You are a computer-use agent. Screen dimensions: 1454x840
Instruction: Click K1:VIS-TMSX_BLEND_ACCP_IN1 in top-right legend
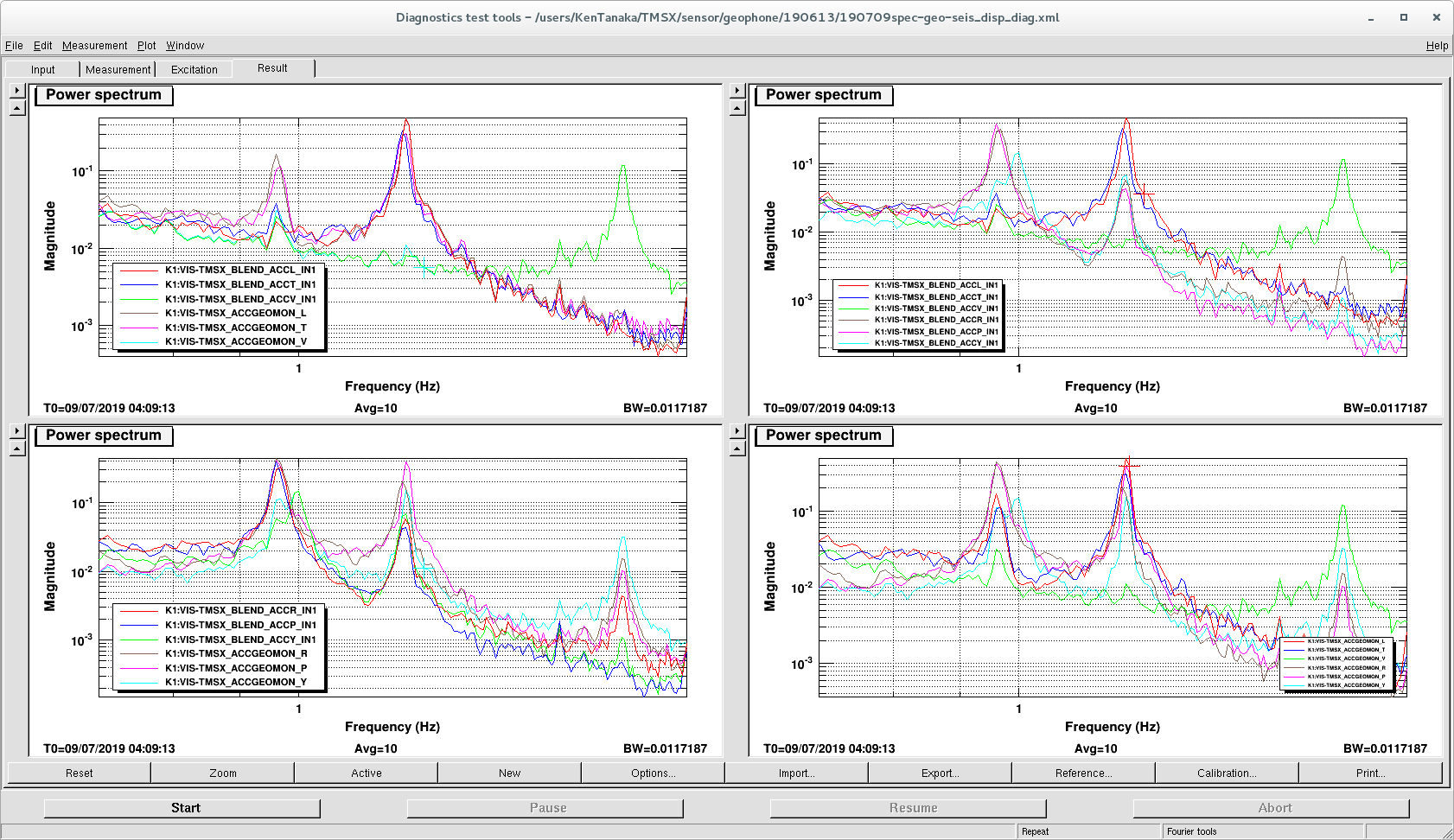(936, 332)
